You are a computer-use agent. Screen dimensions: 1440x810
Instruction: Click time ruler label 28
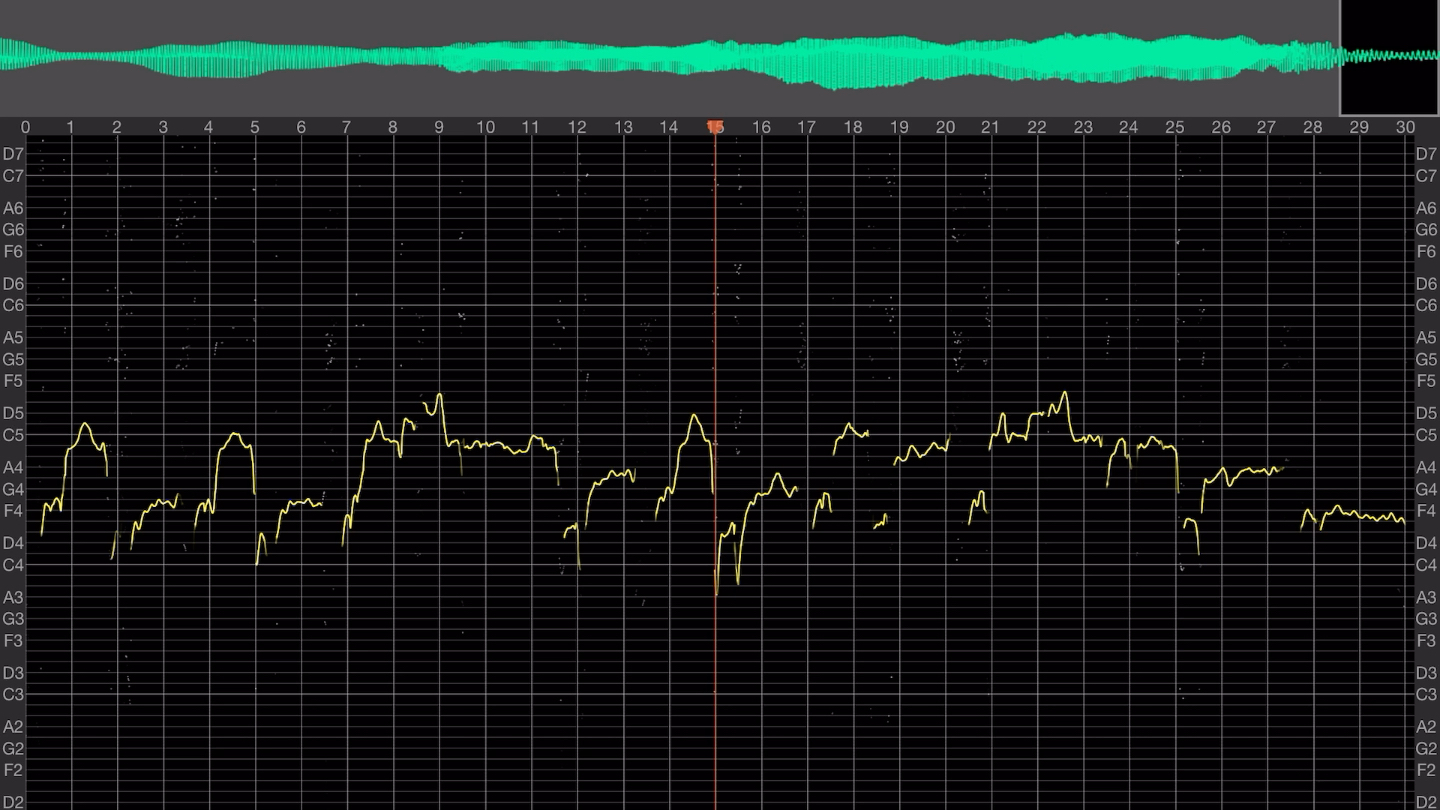pyautogui.click(x=1313, y=127)
